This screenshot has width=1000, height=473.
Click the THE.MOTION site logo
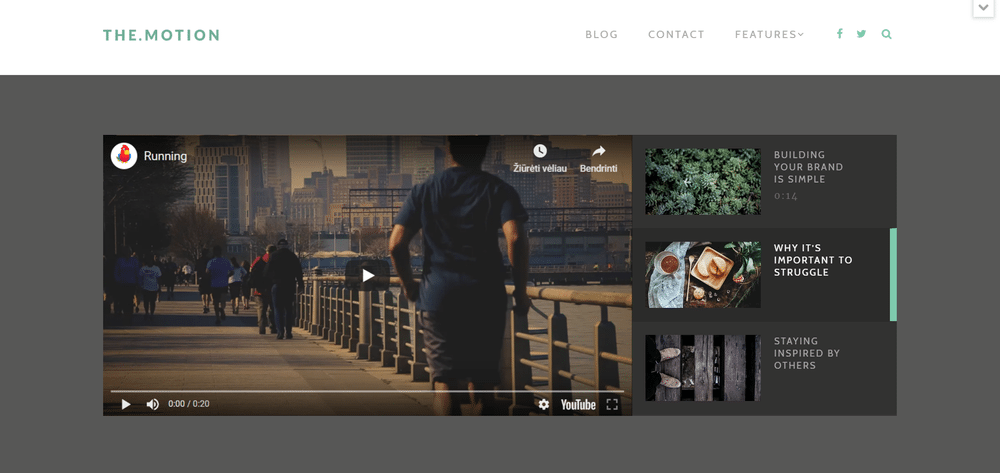161,35
